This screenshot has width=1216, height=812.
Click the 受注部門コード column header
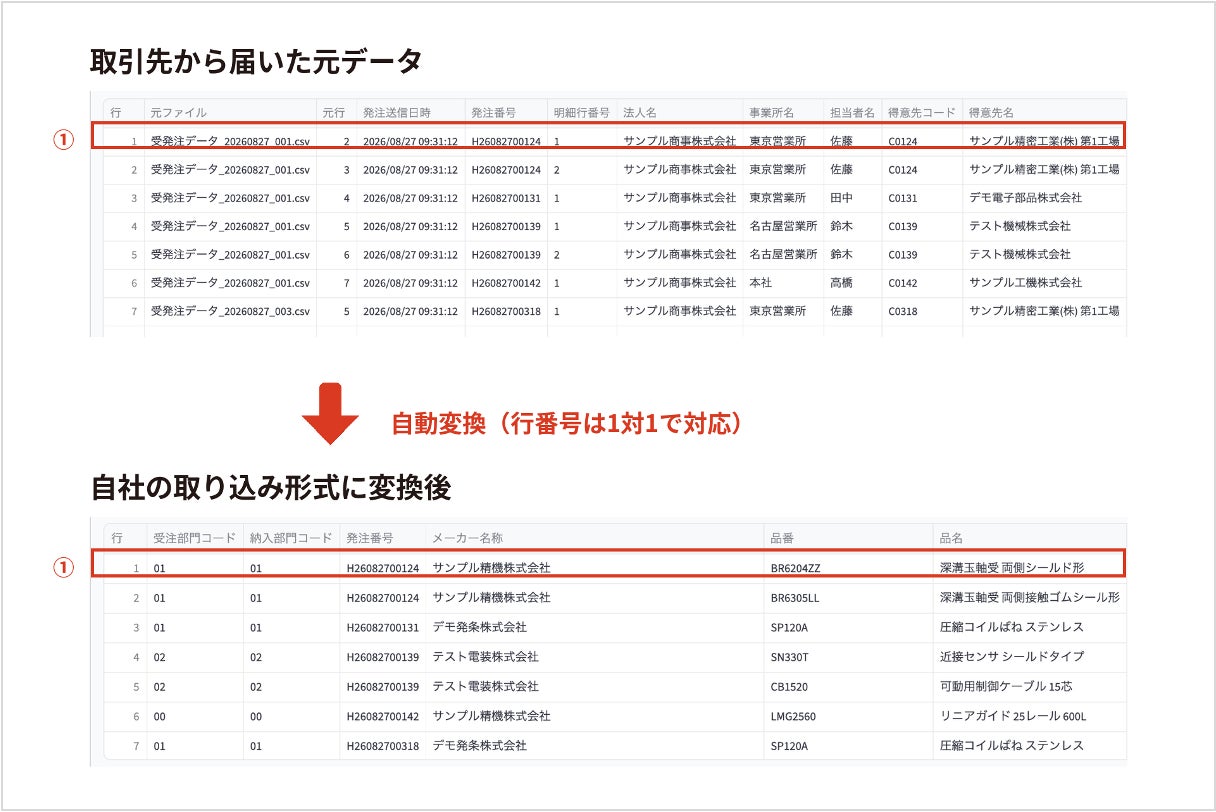point(194,538)
